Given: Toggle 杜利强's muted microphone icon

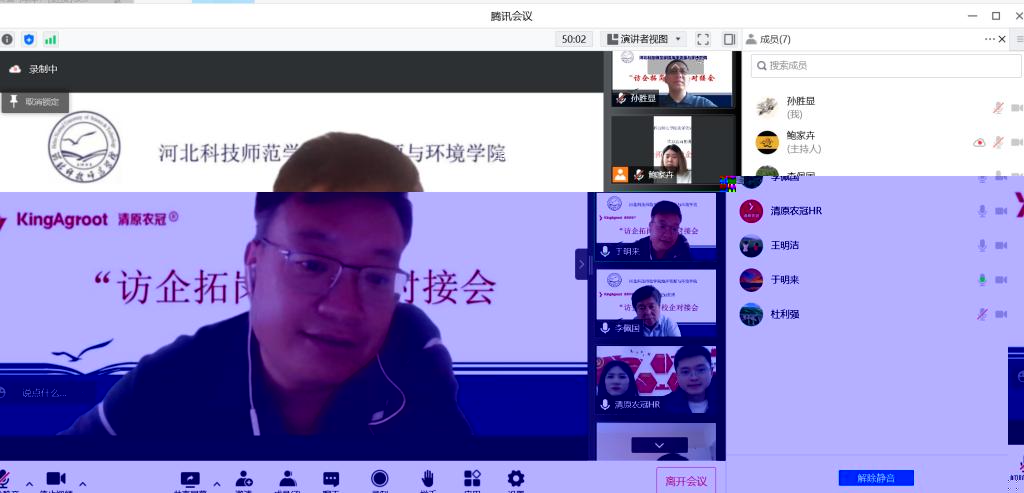Looking at the screenshot, I should coord(982,315).
